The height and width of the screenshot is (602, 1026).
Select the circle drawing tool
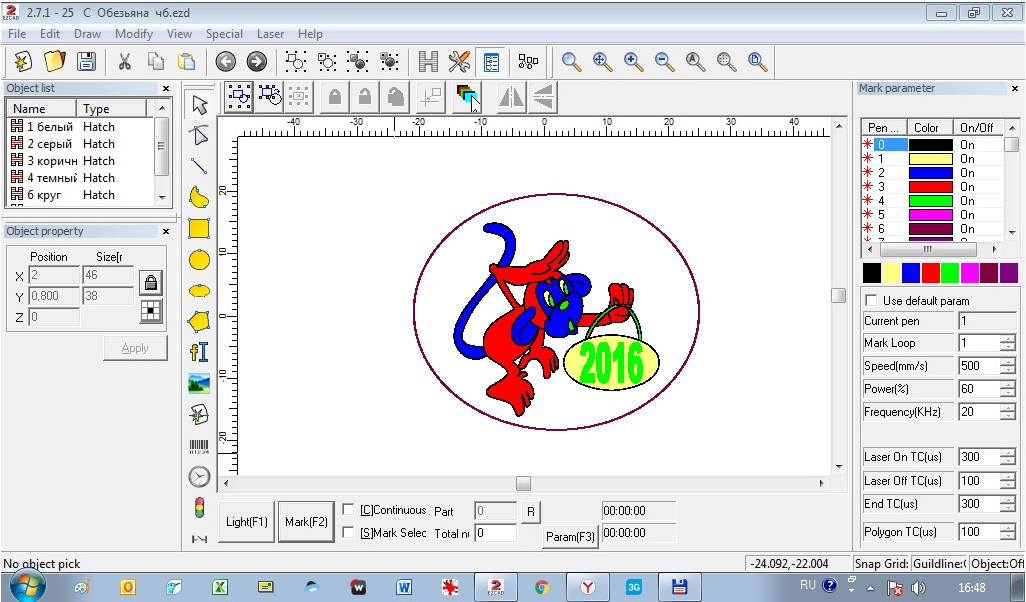[x=199, y=259]
